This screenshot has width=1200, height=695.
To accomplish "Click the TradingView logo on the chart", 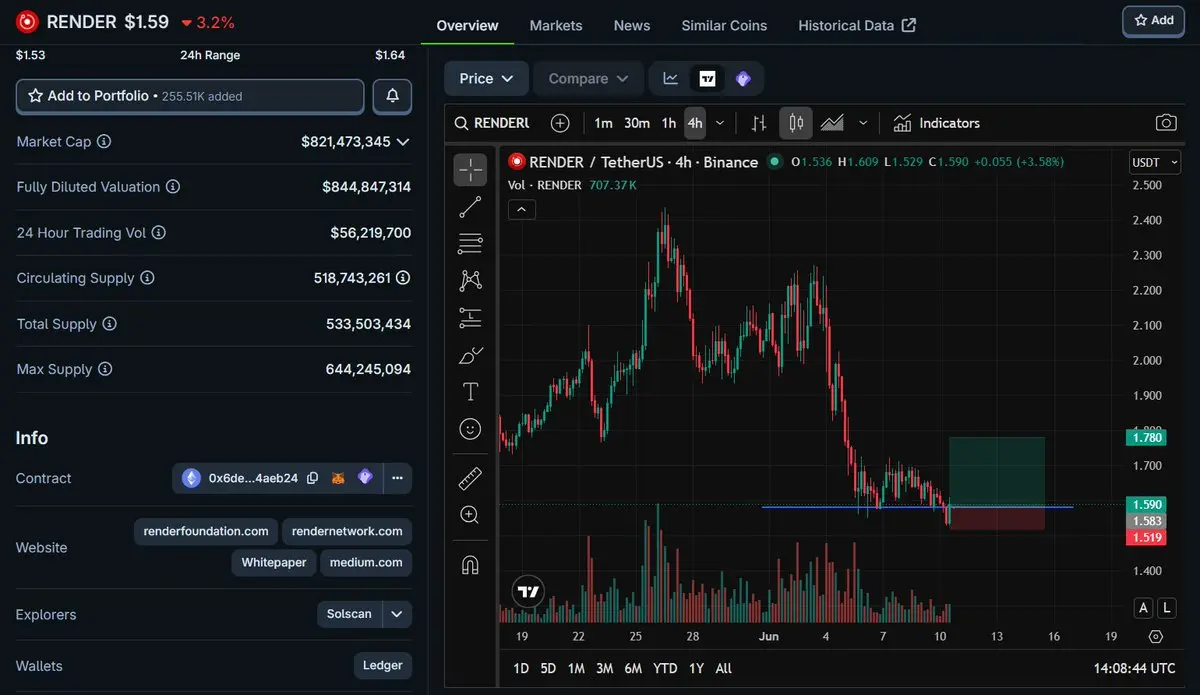I will (x=529, y=591).
